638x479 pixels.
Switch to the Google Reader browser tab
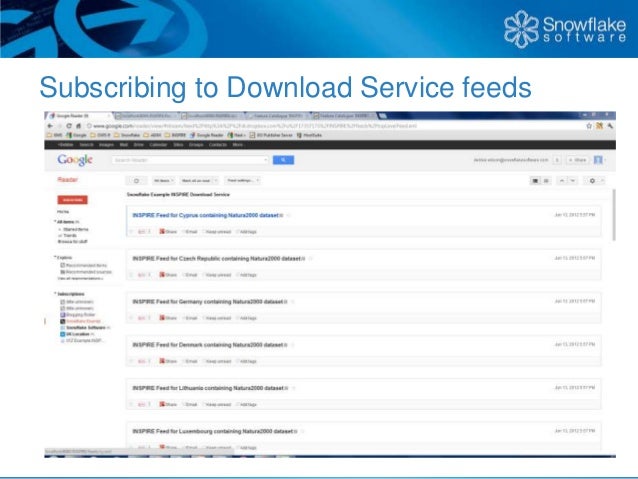(x=78, y=116)
